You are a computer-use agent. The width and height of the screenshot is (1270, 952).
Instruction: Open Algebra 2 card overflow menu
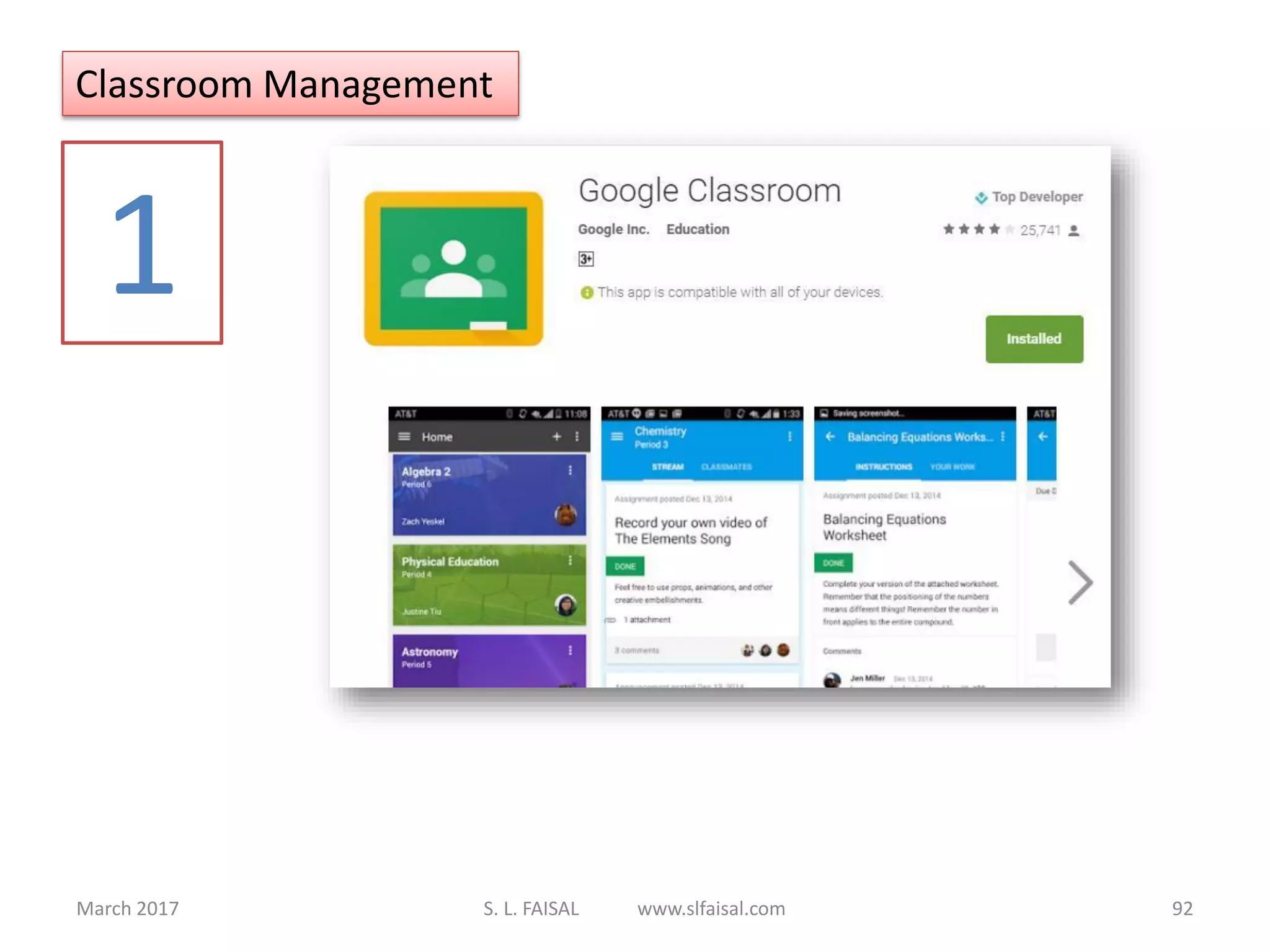[570, 470]
